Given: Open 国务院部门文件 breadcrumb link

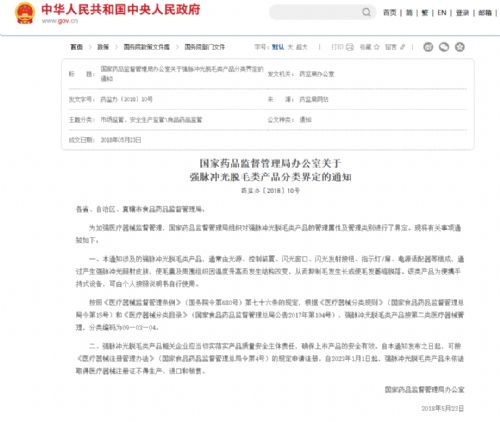Looking at the screenshot, I should coord(205,47).
